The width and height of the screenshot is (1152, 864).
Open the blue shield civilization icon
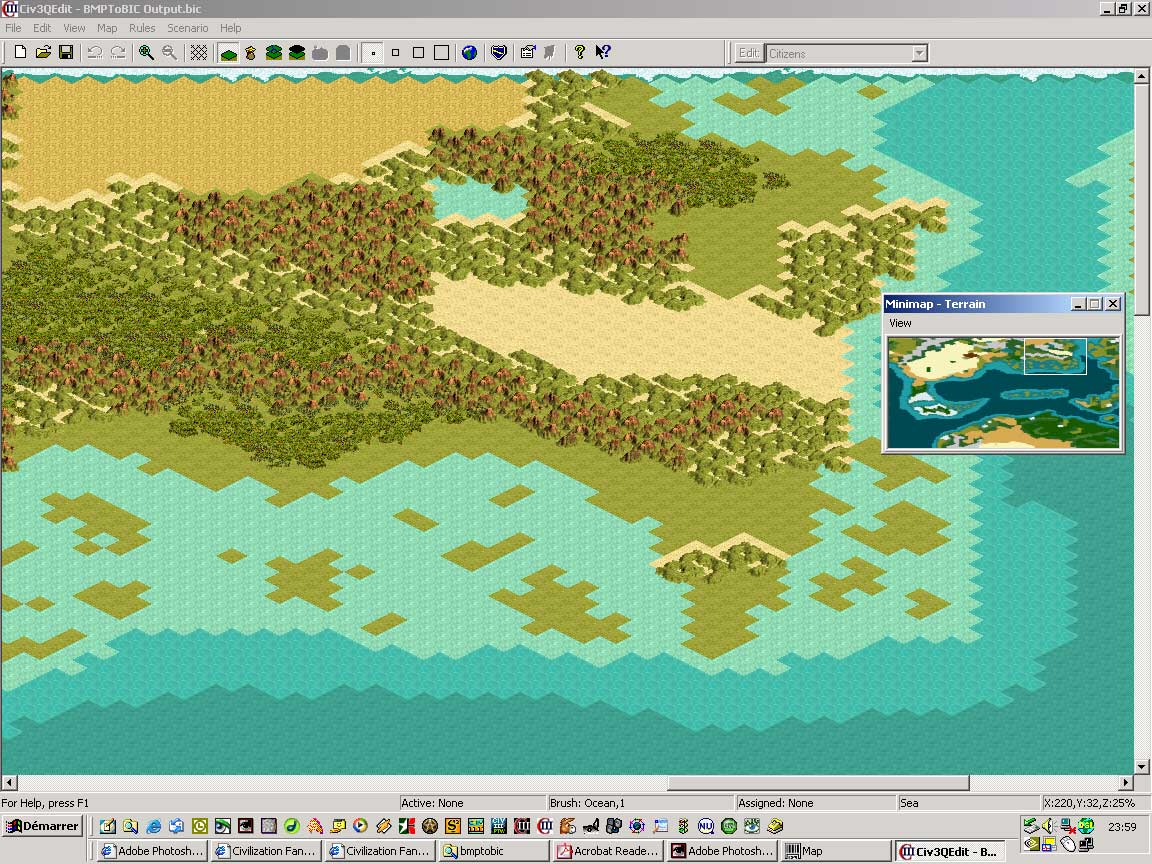(499, 52)
